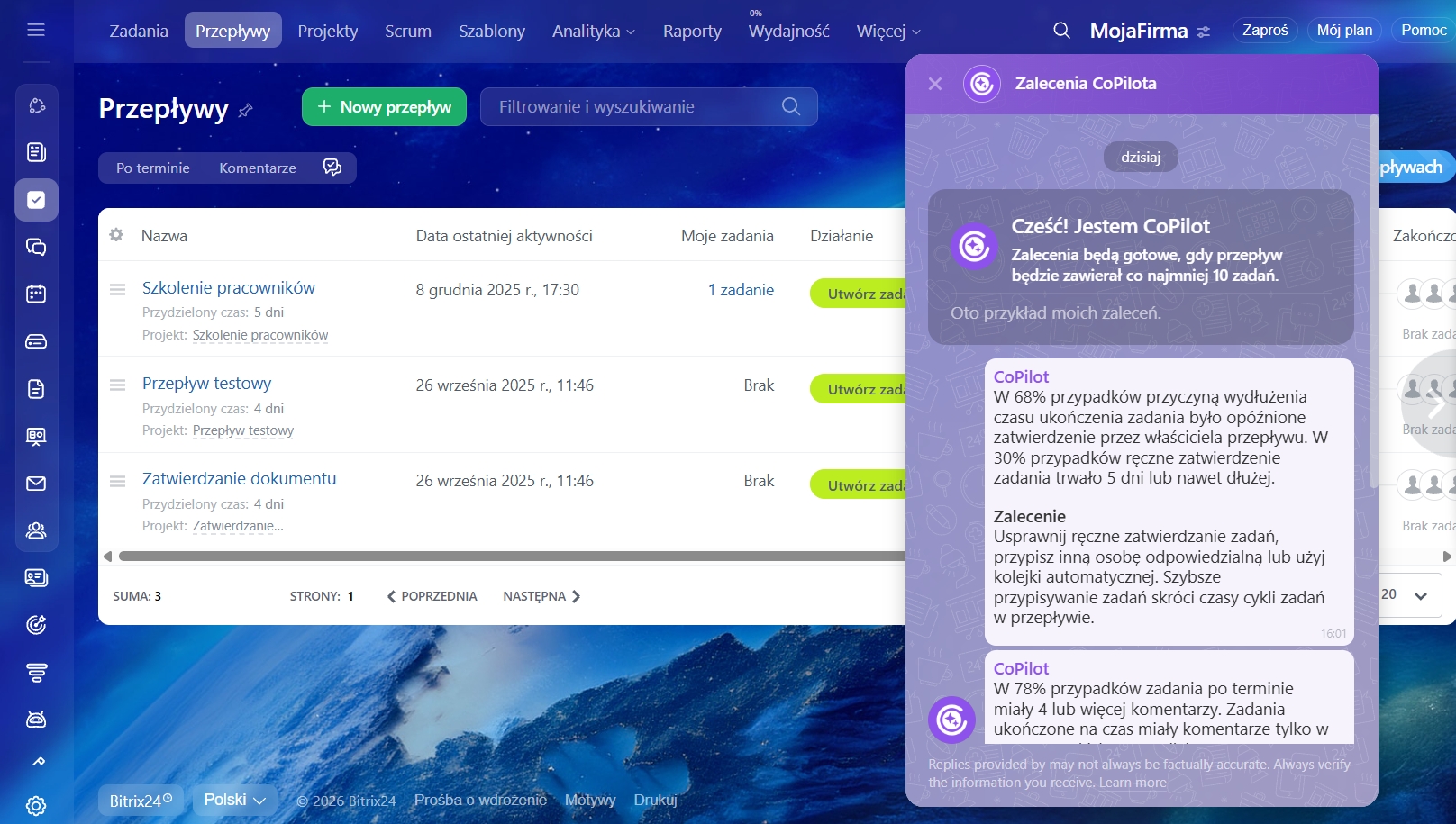Toggle the Po terminie filter
The width and height of the screenshot is (1456, 824).
153,168
